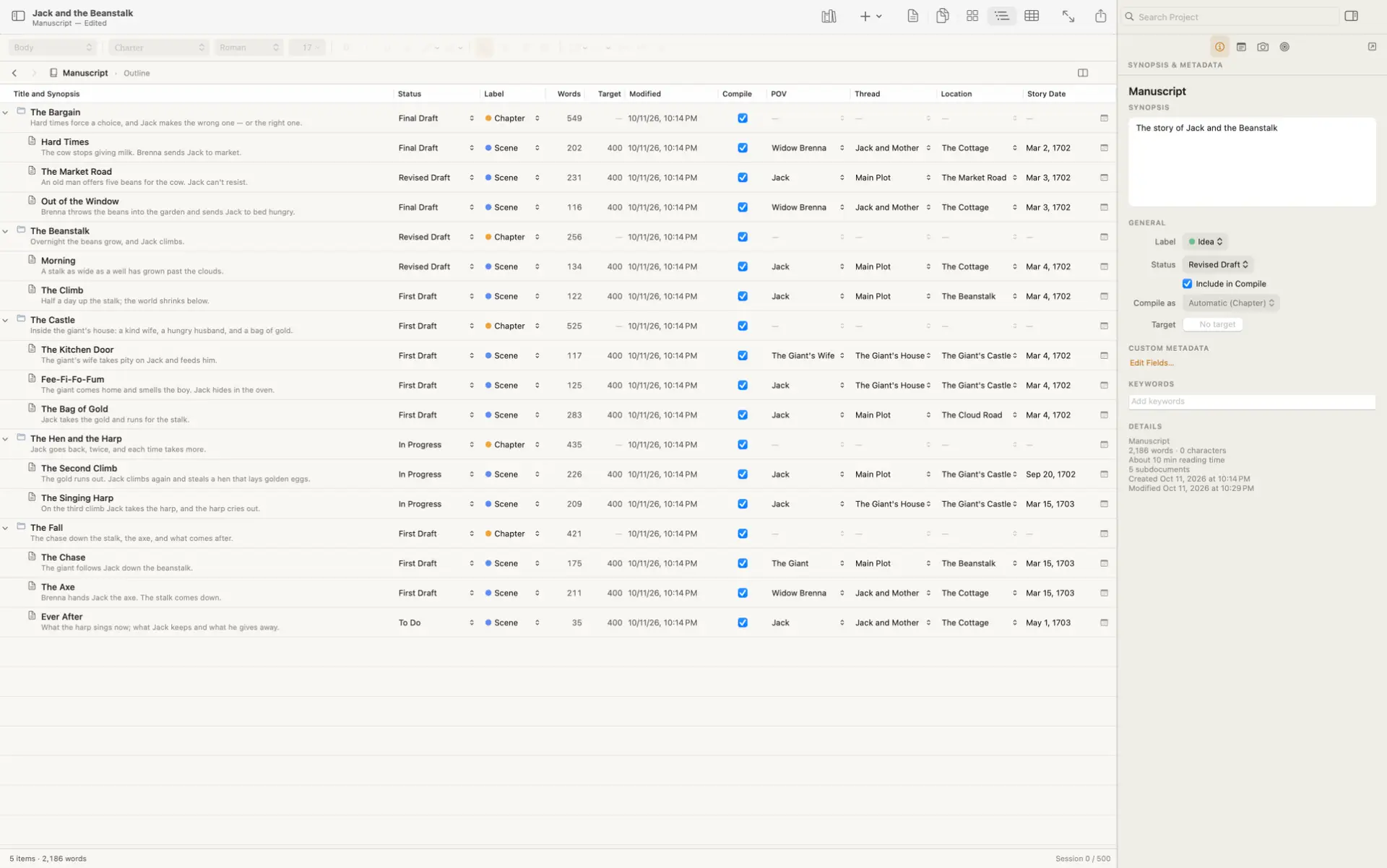Screen dimensions: 1387x868
Task: Disable Include in Compile checkbox
Action: pyautogui.click(x=1187, y=284)
